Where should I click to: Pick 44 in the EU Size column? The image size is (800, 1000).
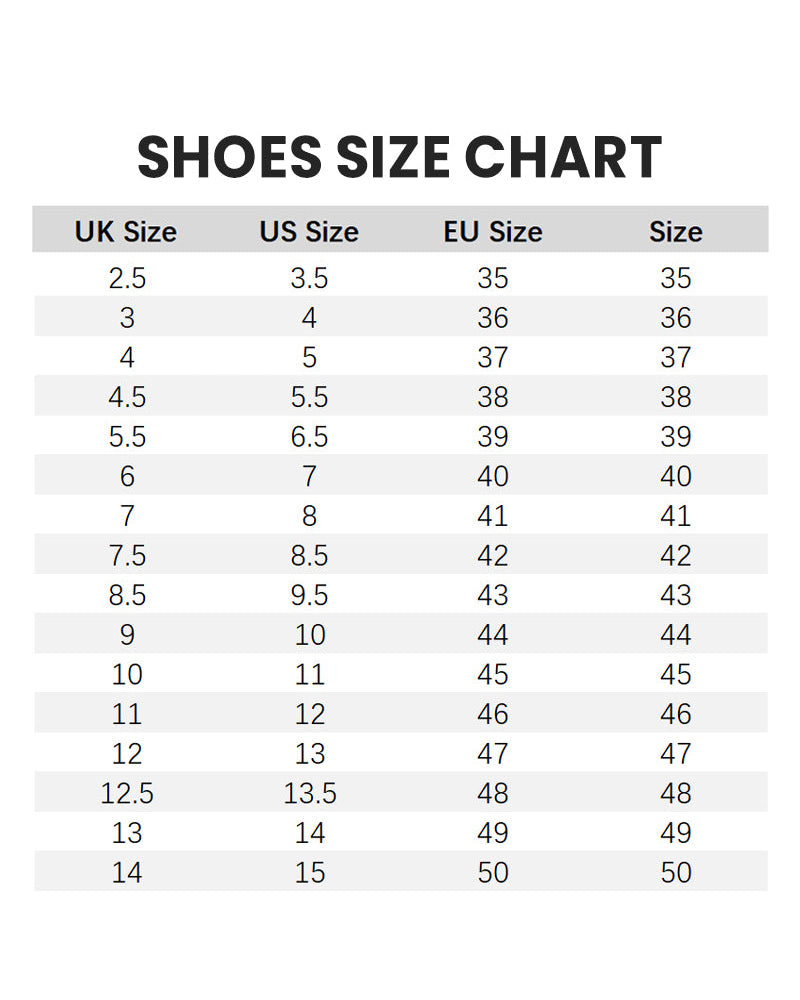click(493, 635)
